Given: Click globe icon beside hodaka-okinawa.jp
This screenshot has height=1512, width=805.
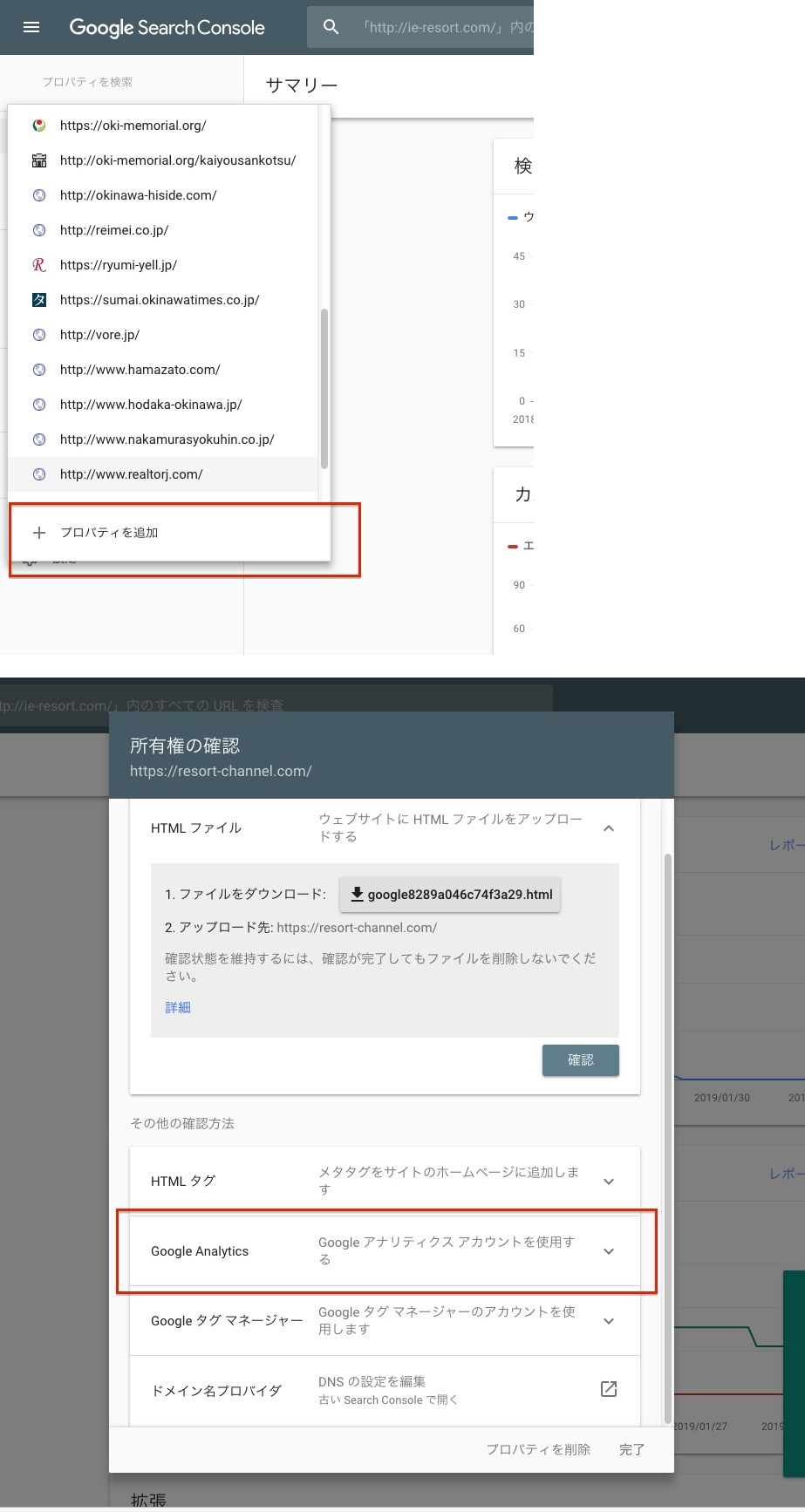Looking at the screenshot, I should (x=39, y=405).
